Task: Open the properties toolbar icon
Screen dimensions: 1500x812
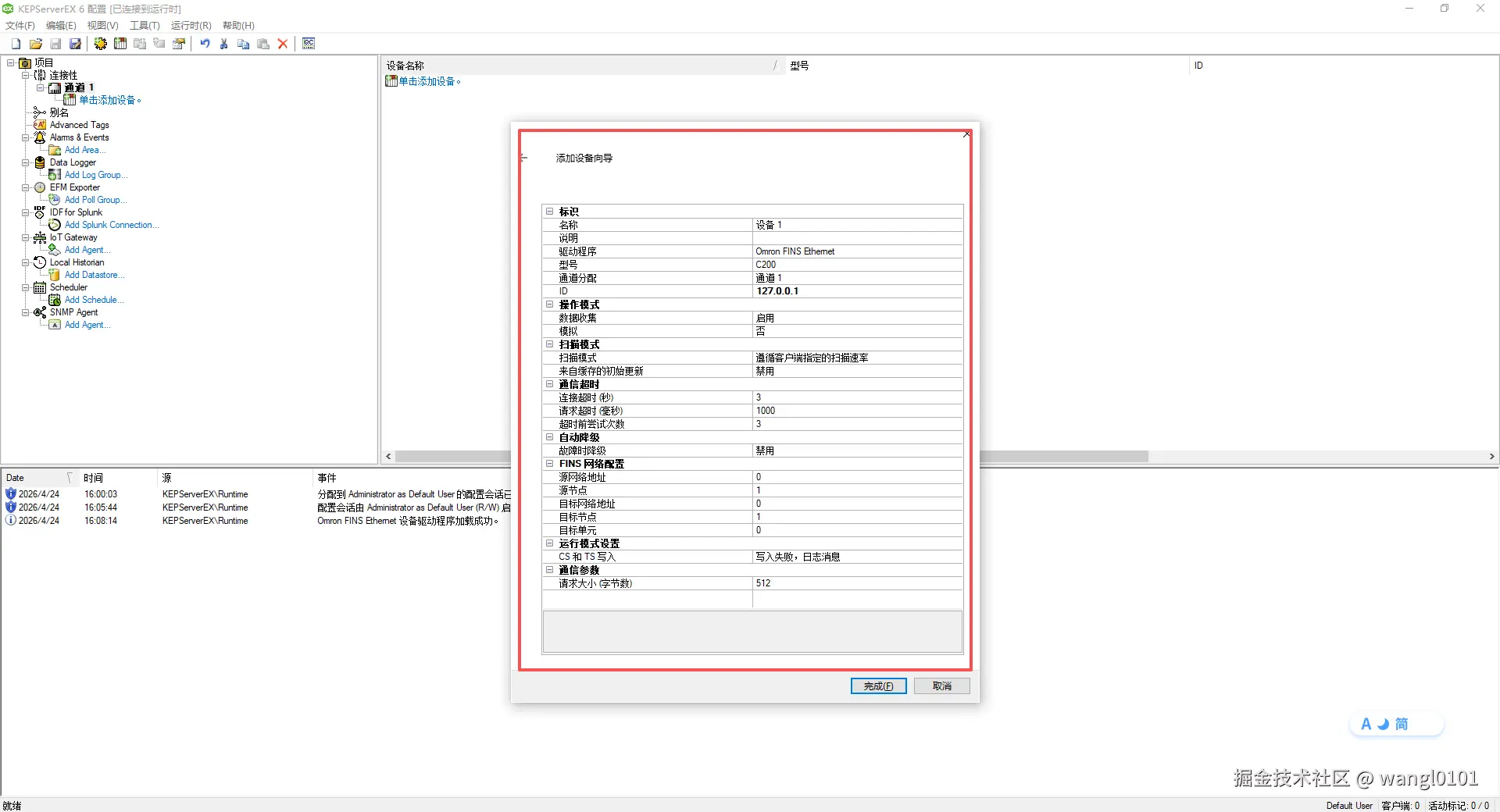Action: [x=179, y=44]
